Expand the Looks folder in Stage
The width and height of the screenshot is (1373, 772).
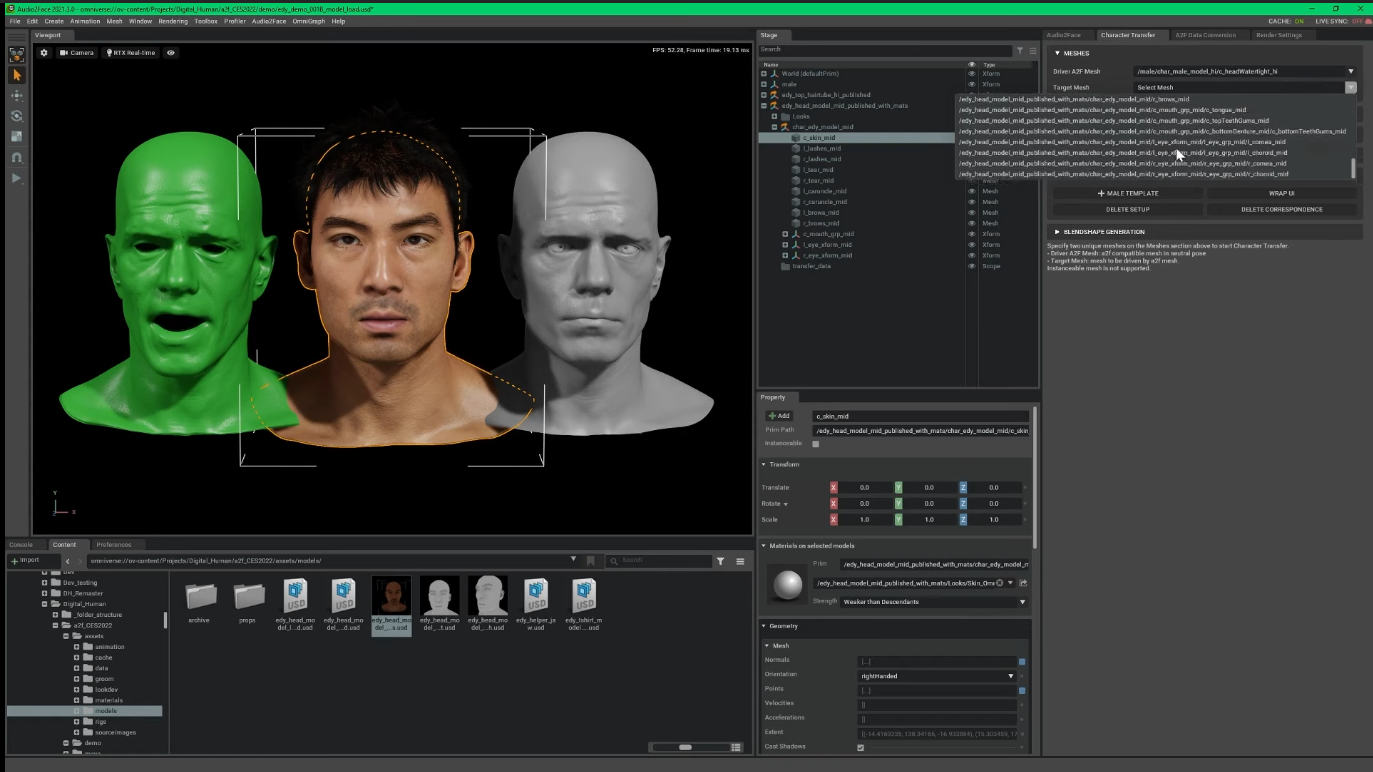pyautogui.click(x=774, y=116)
